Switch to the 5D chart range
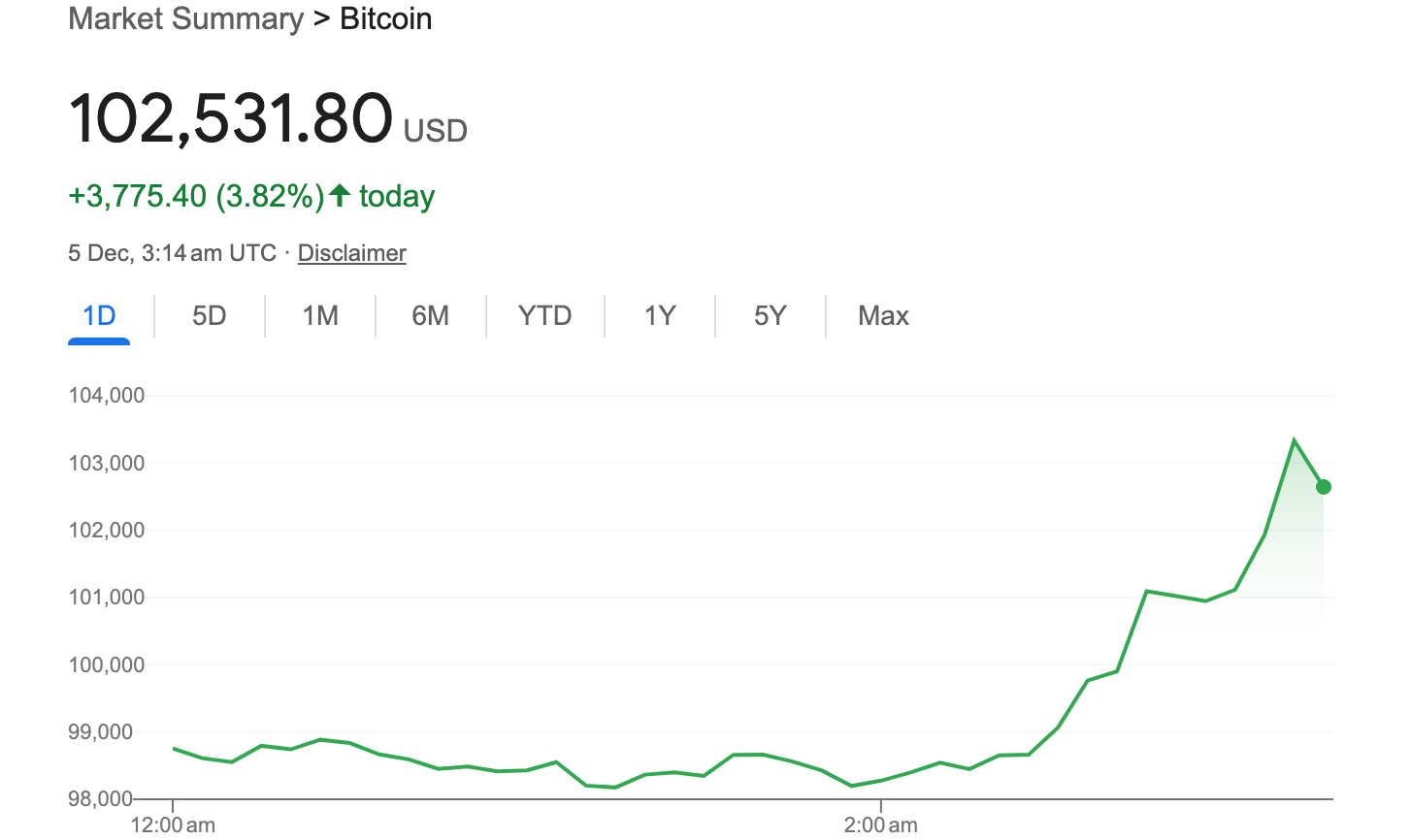The width and height of the screenshot is (1411, 840). pos(209,316)
